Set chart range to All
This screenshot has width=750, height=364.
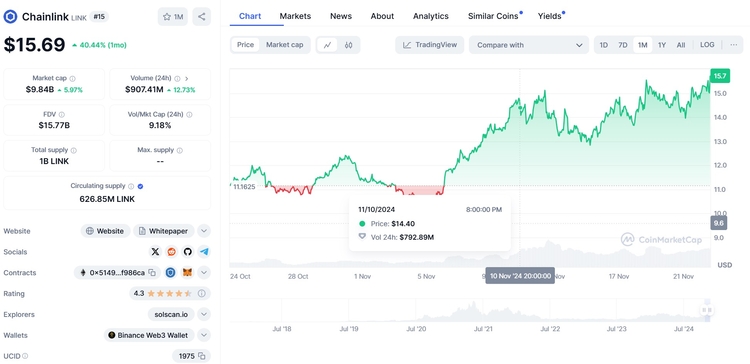[x=681, y=45]
